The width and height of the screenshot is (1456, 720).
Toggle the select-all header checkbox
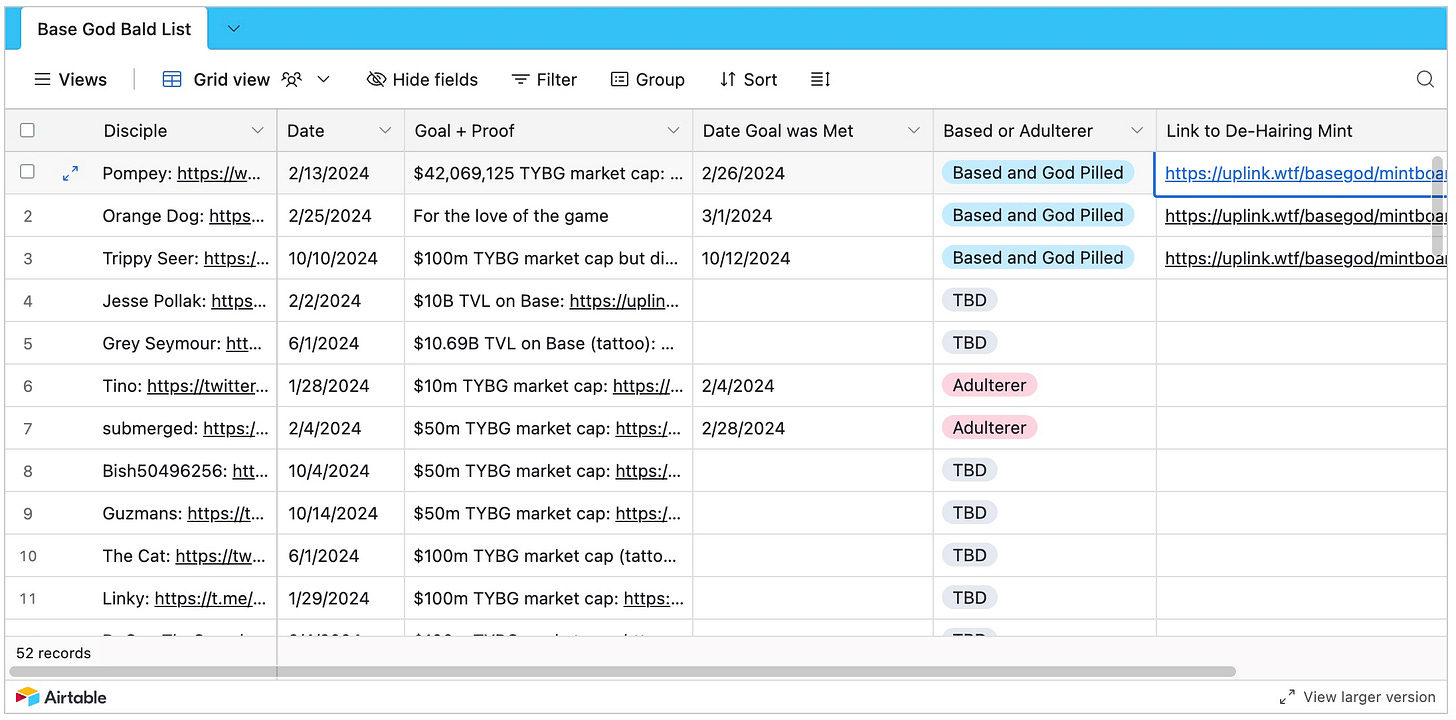[x=27, y=130]
